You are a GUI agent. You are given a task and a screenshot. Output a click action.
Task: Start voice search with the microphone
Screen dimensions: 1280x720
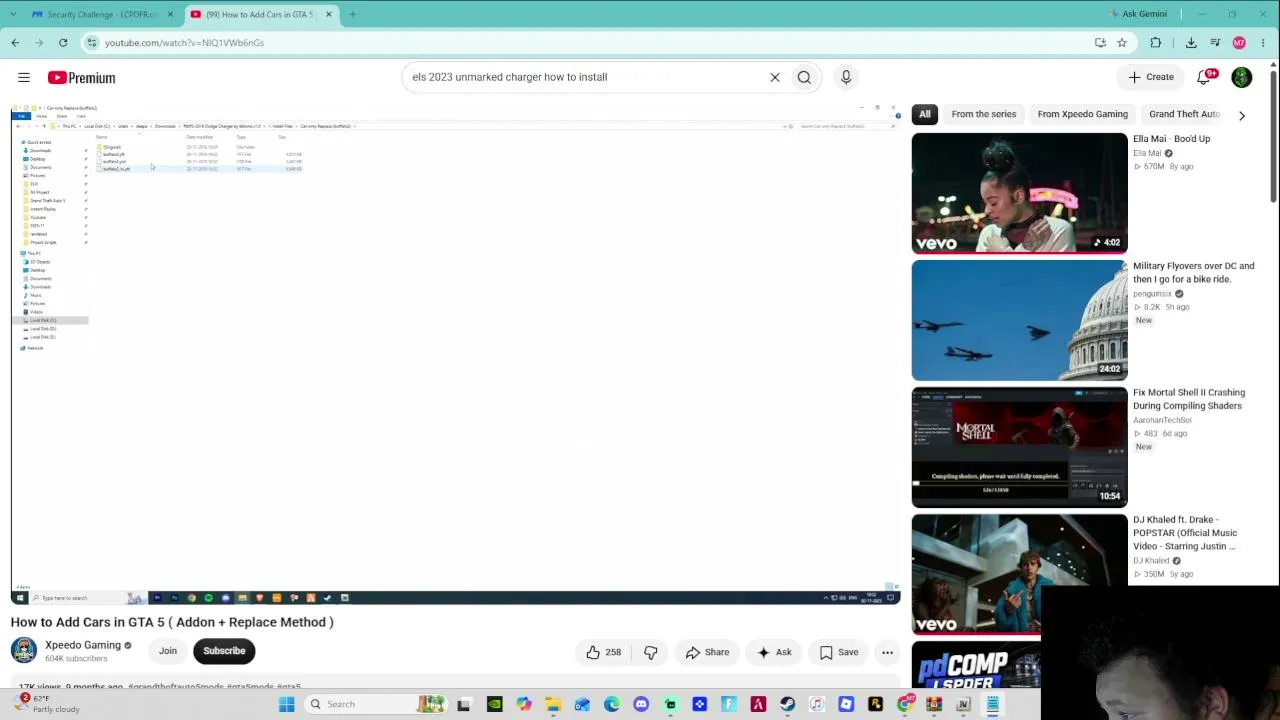point(846,77)
